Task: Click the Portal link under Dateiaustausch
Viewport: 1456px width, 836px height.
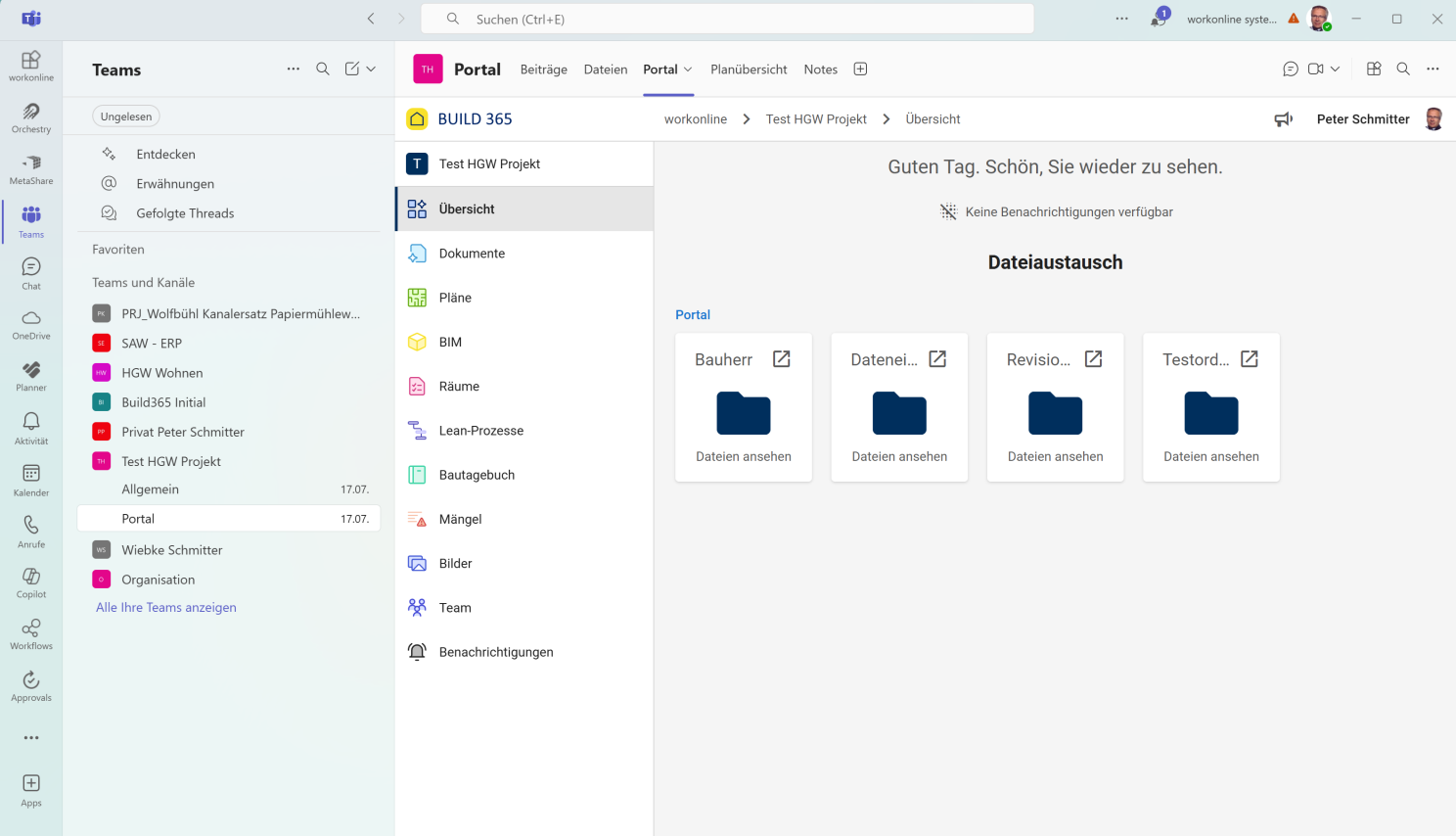Action: click(x=693, y=315)
